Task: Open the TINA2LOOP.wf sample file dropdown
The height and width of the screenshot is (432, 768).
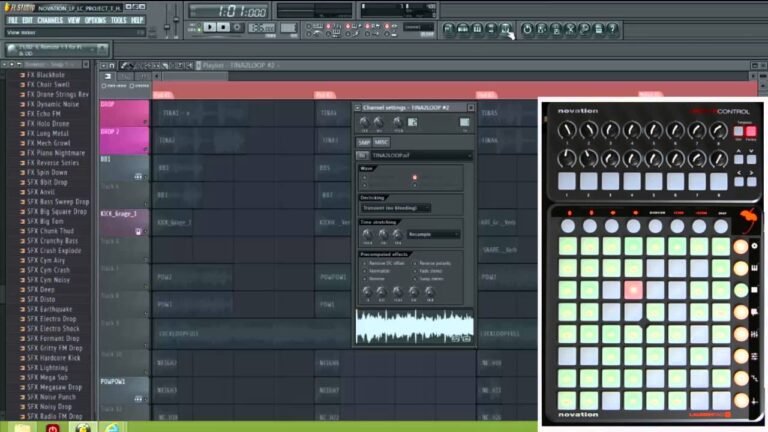Action: [x=421, y=155]
